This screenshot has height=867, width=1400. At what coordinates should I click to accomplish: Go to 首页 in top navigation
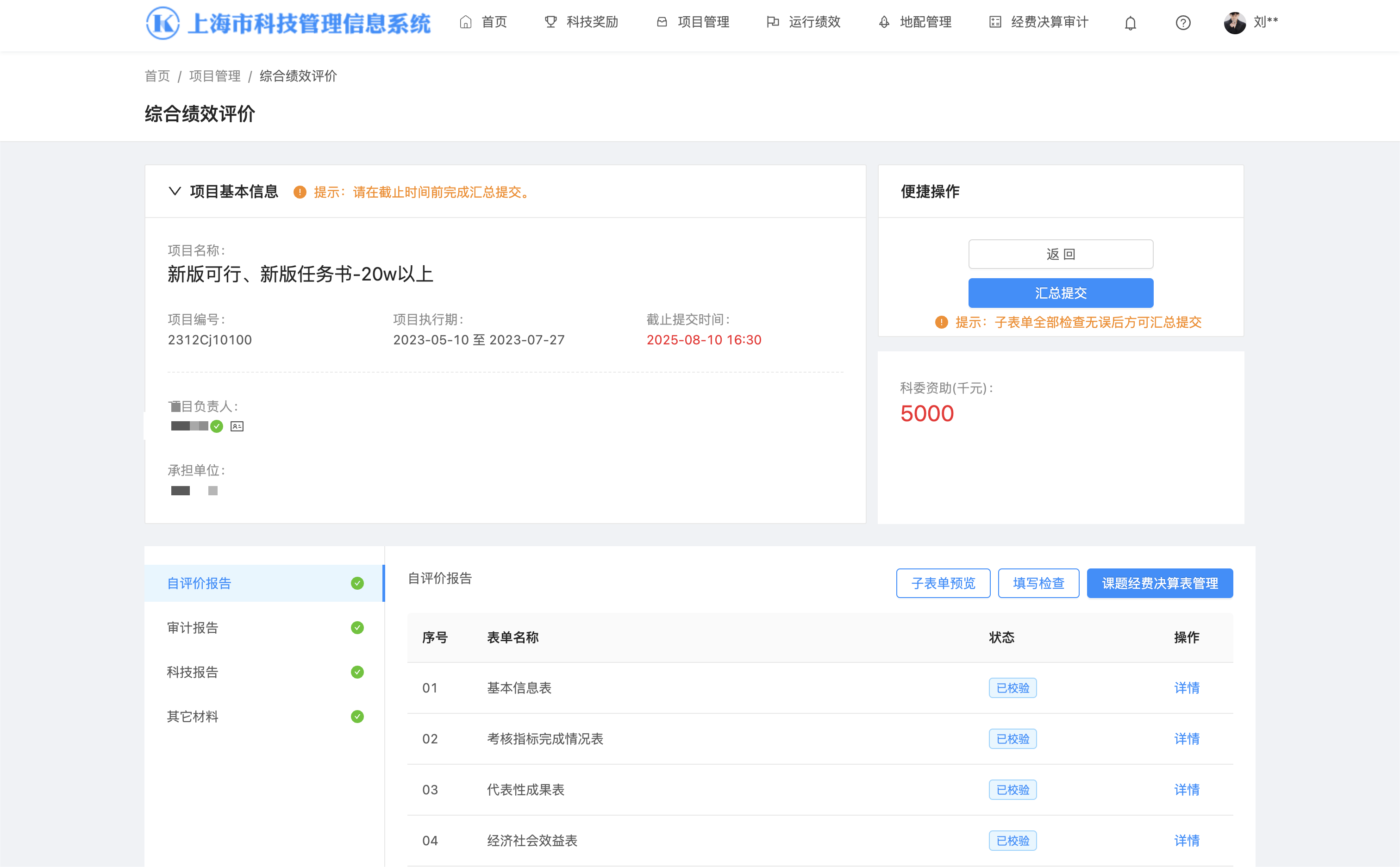coord(483,22)
